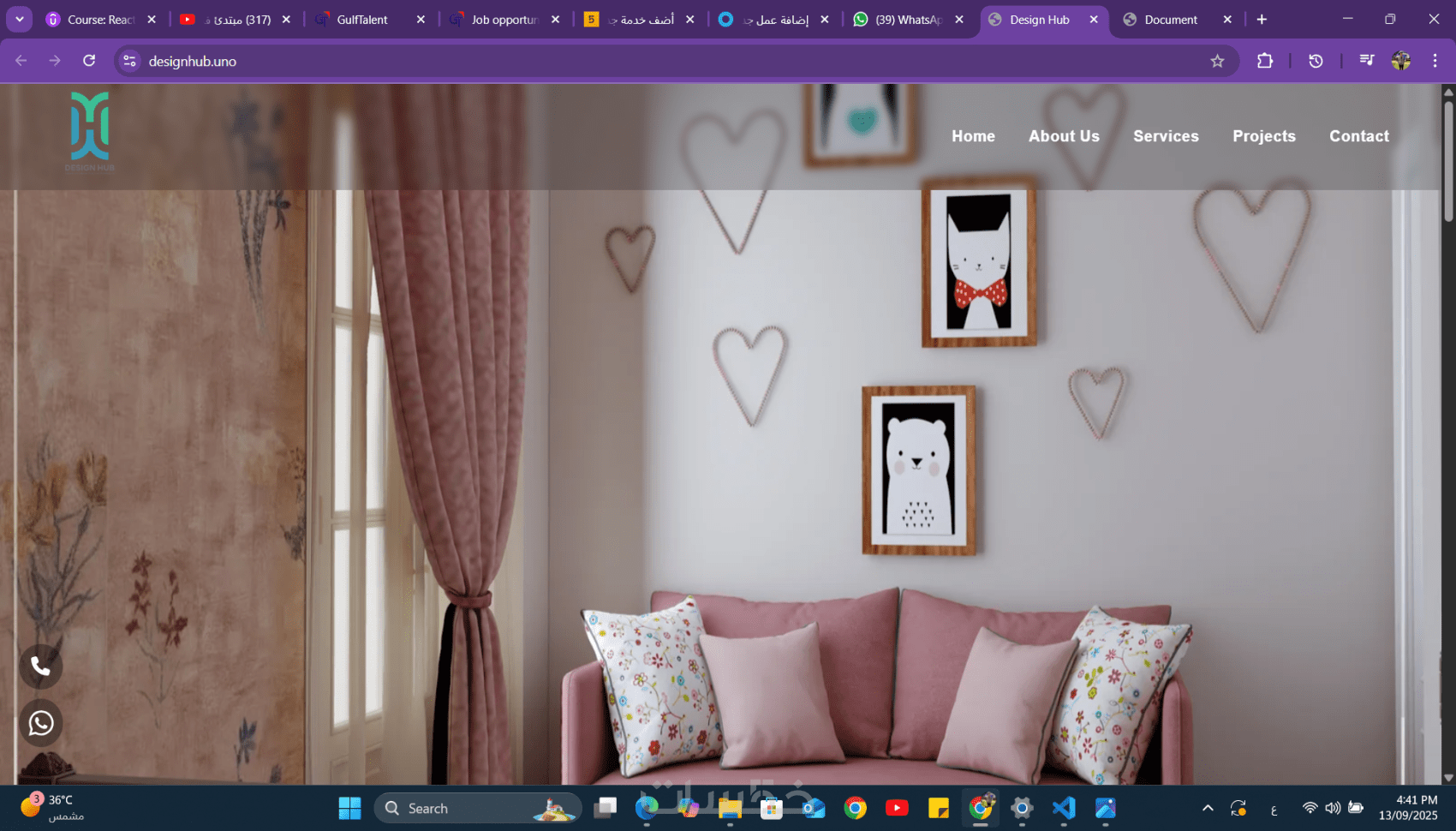
Task: Open the Chrome profile avatar
Action: (1401, 61)
